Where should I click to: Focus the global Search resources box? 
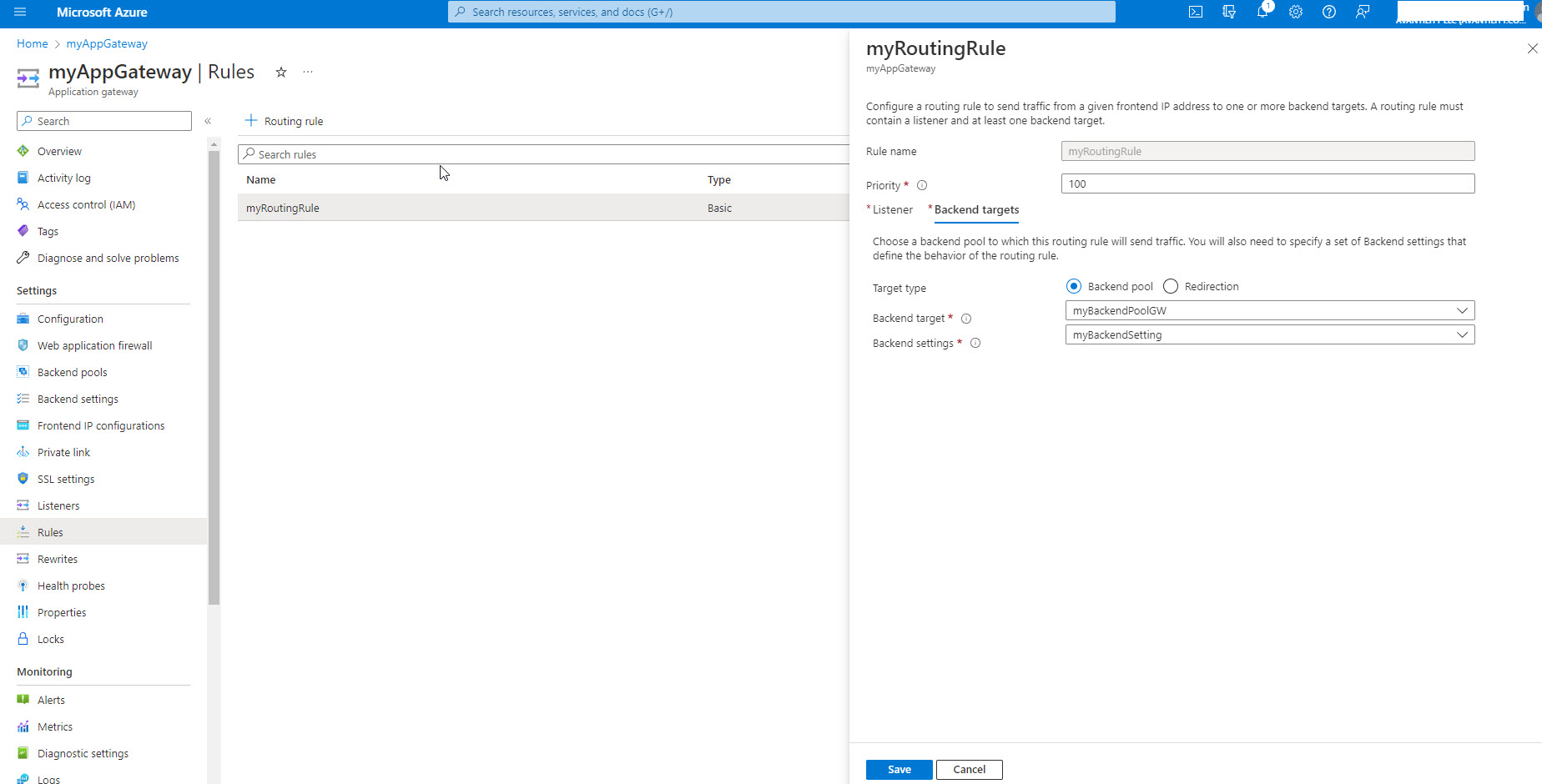coord(782,12)
